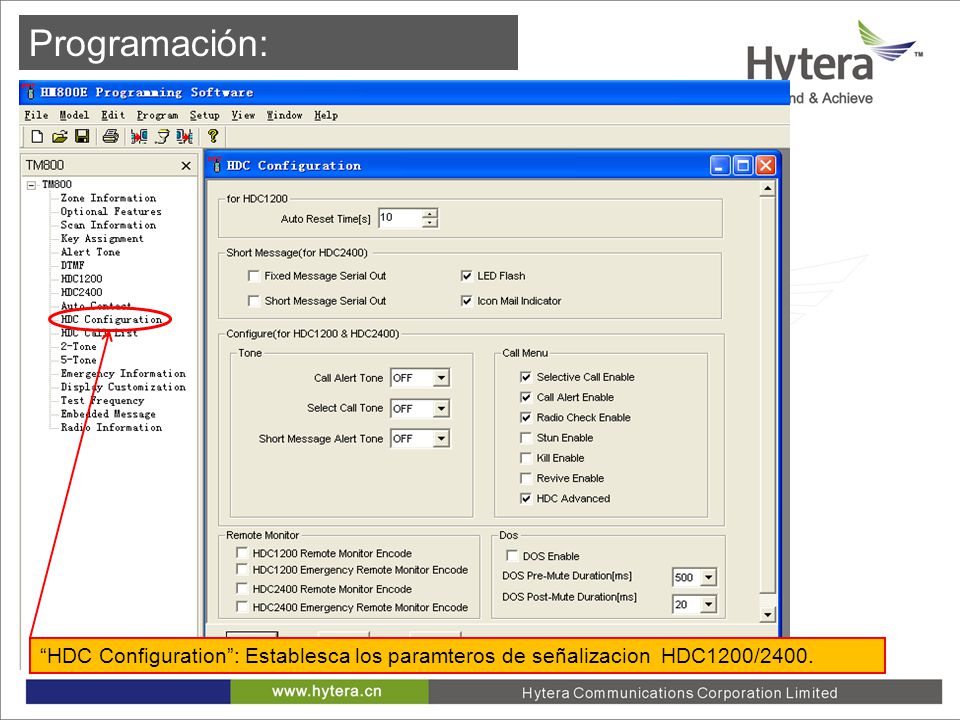Image resolution: width=960 pixels, height=720 pixels.
Task: Close the TM800 tree panel
Action: [186, 166]
